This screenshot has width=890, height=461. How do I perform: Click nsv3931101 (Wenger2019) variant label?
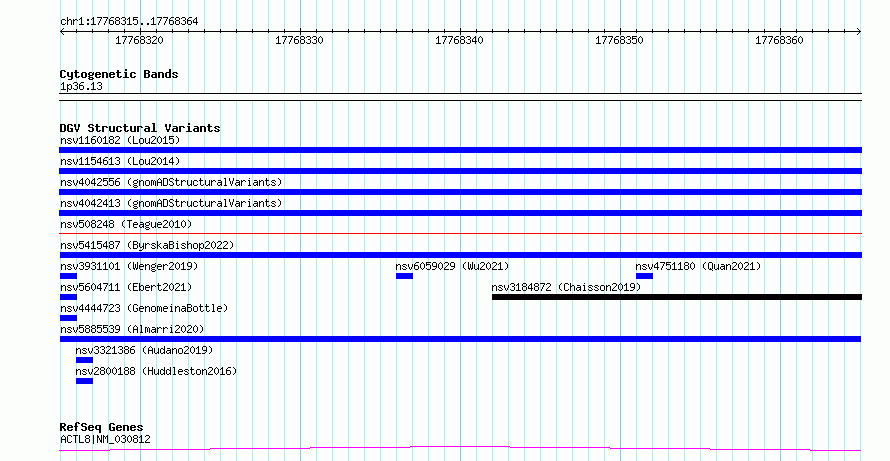coord(129,266)
